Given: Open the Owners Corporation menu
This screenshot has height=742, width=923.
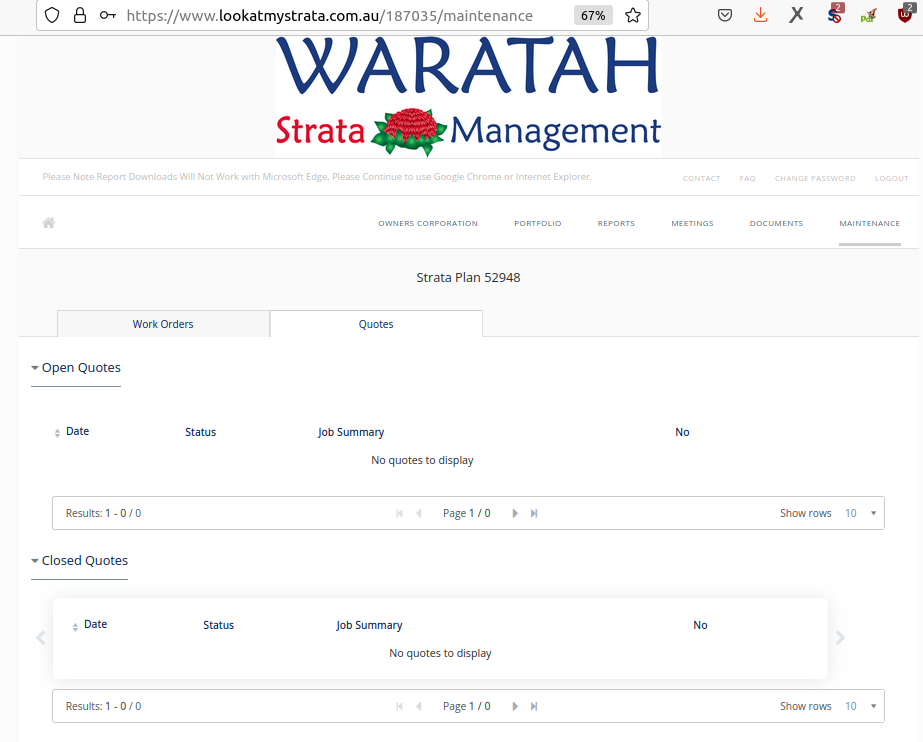Looking at the screenshot, I should 428,224.
